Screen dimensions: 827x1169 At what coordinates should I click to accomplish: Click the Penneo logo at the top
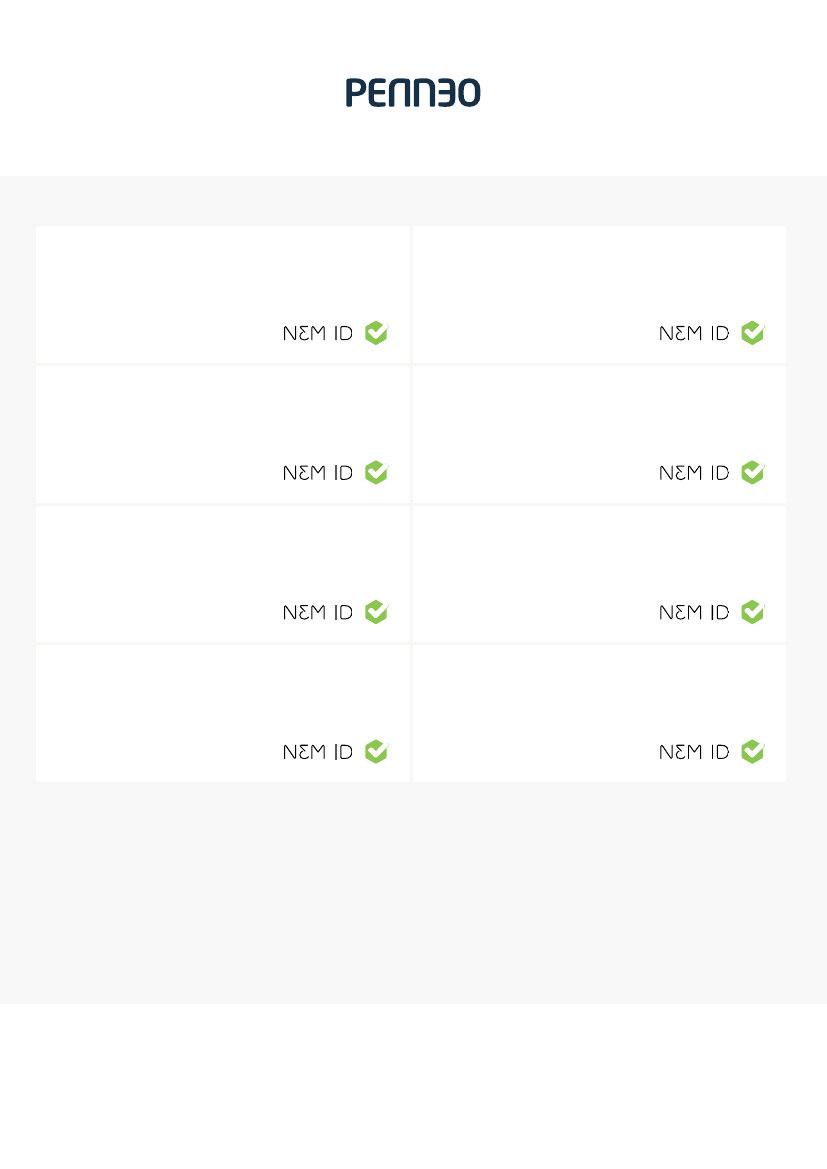tap(413, 92)
